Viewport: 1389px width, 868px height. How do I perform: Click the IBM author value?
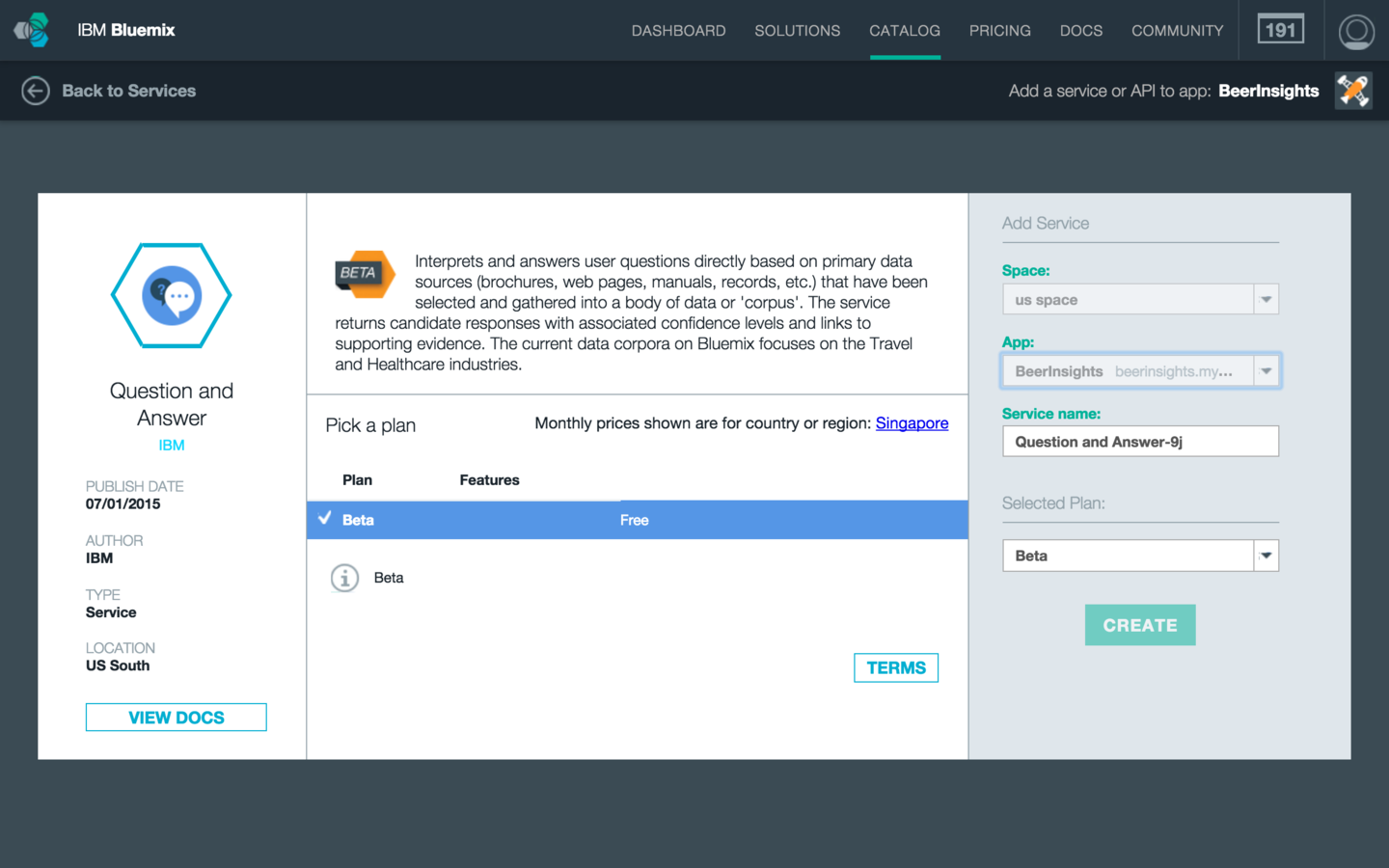pos(99,558)
